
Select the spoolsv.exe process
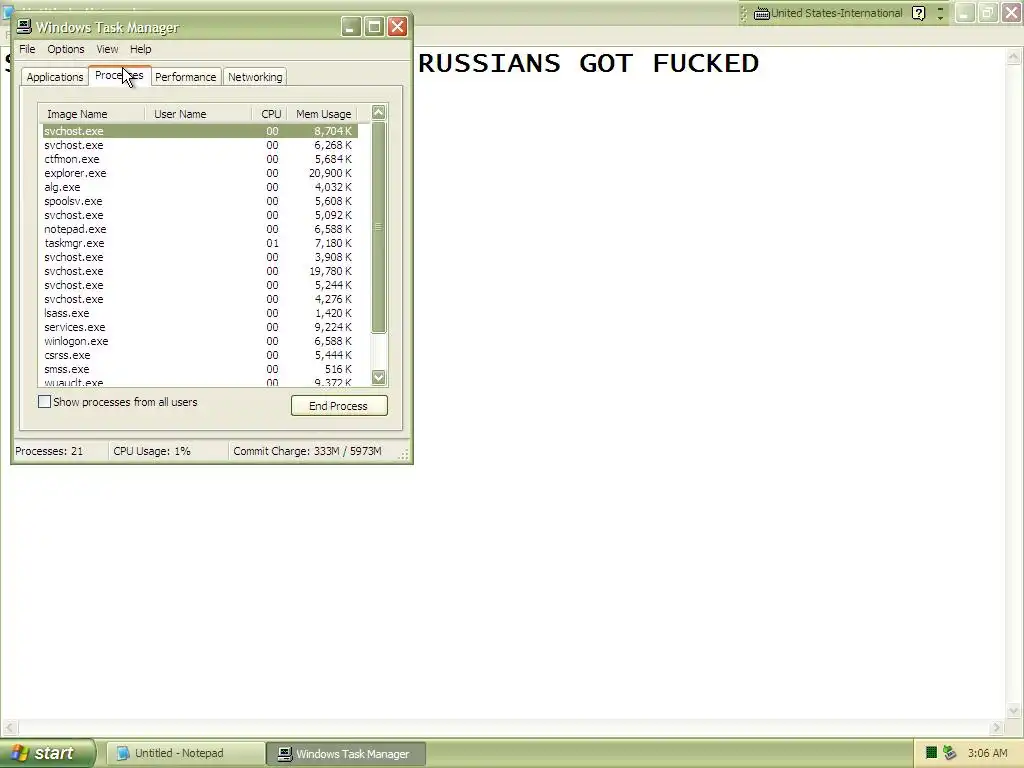200,201
